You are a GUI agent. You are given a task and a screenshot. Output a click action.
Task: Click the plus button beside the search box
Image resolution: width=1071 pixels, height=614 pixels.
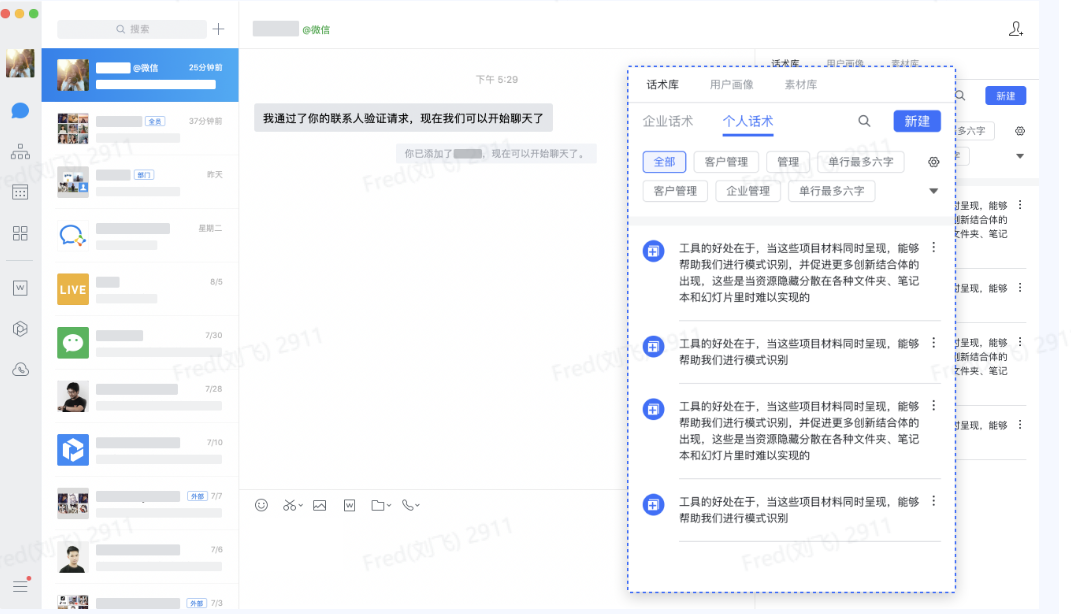[x=218, y=29]
